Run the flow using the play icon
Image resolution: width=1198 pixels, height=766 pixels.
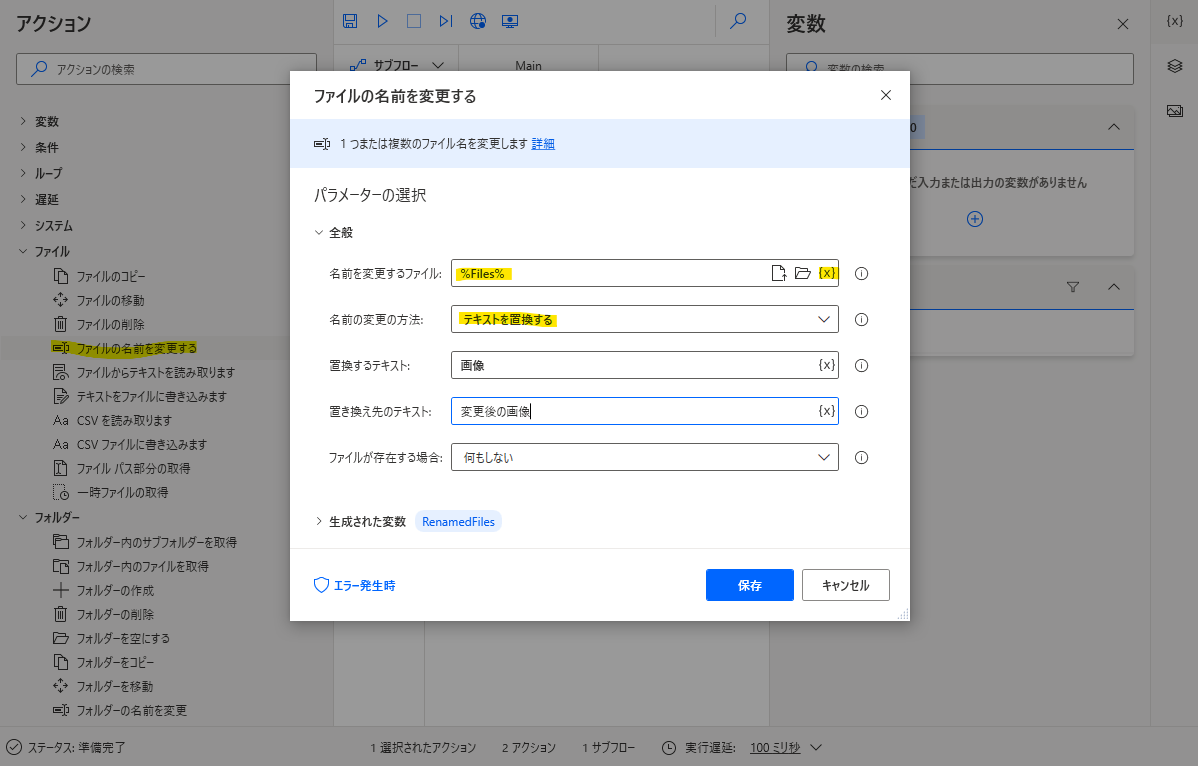click(x=382, y=20)
